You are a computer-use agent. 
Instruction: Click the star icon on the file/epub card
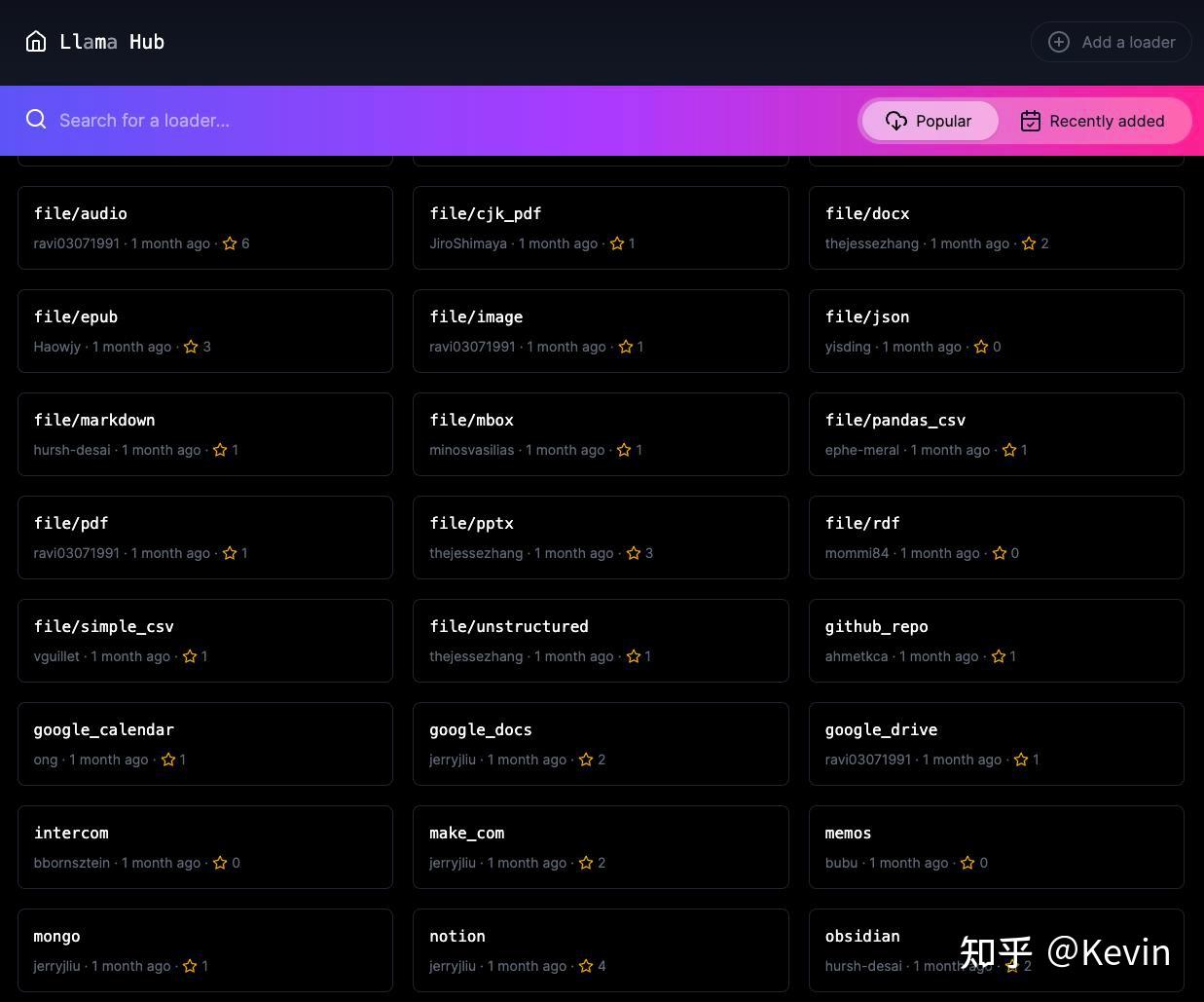pos(191,347)
